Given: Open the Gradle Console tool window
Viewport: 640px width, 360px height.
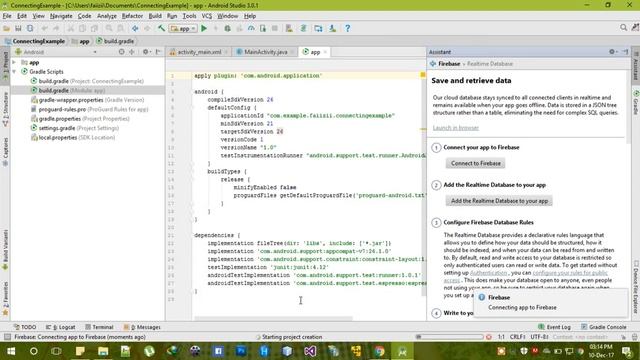Looking at the screenshot, I should pyautogui.click(x=603, y=327).
